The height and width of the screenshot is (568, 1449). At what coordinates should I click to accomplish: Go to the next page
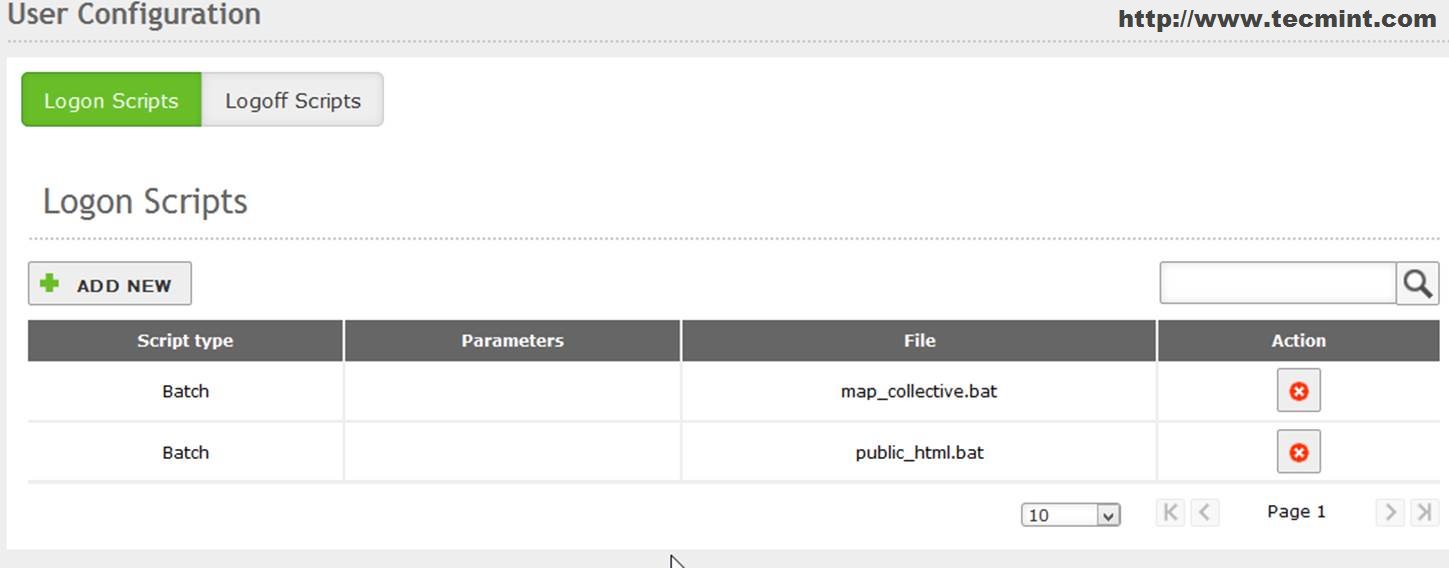click(x=1389, y=513)
